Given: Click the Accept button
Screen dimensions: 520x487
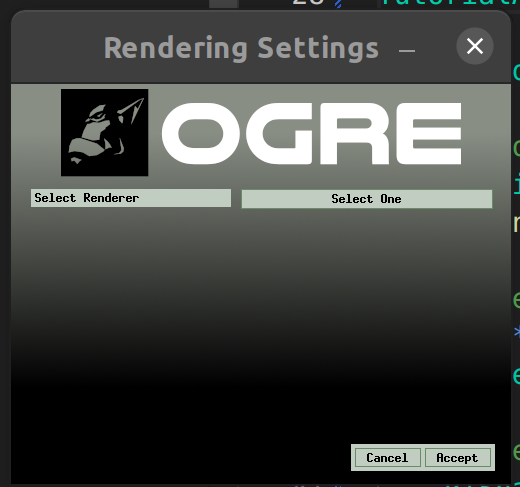Looking at the screenshot, I should 458,458.
